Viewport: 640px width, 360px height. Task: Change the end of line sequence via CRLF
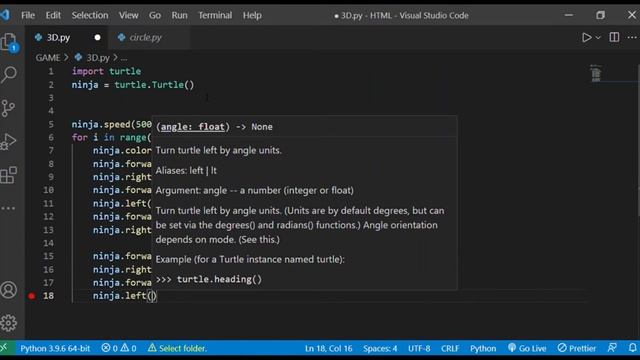pyautogui.click(x=450, y=348)
